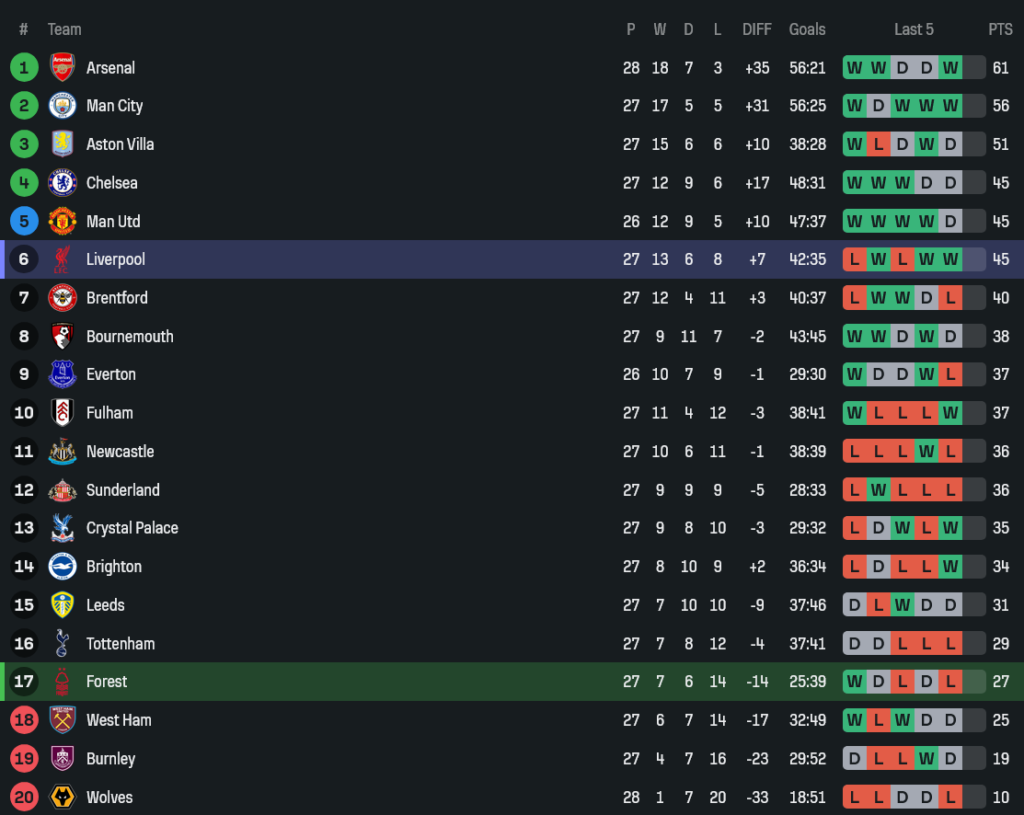
Task: Sort table by PTS column header
Action: 1000,29
